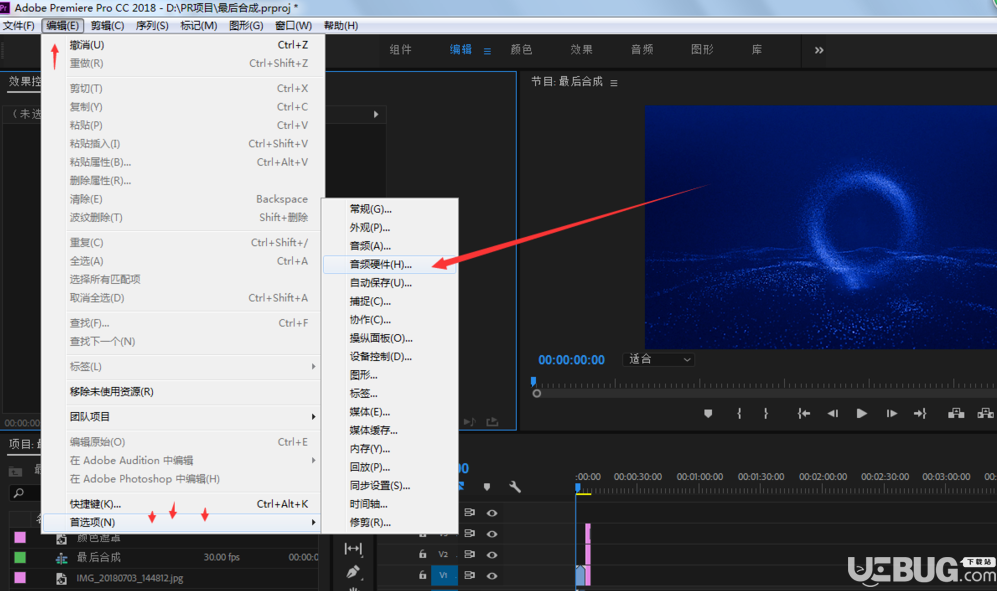
Task: Open the 序列(S) menu
Action: pyautogui.click(x=152, y=25)
